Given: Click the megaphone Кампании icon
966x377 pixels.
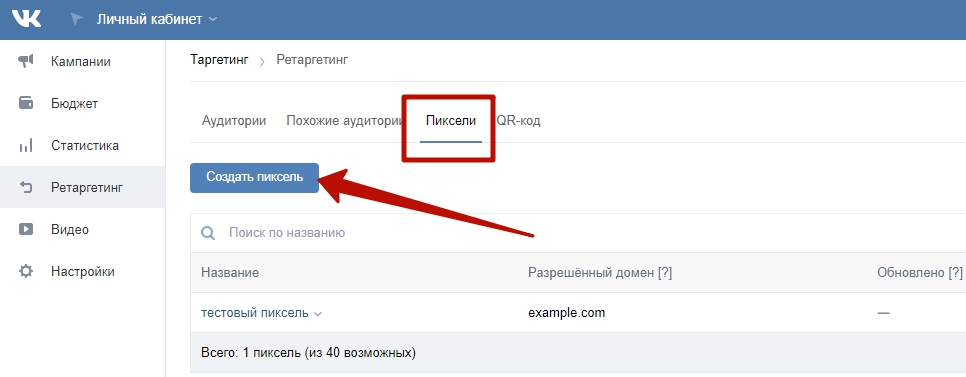Looking at the screenshot, I should tap(26, 61).
